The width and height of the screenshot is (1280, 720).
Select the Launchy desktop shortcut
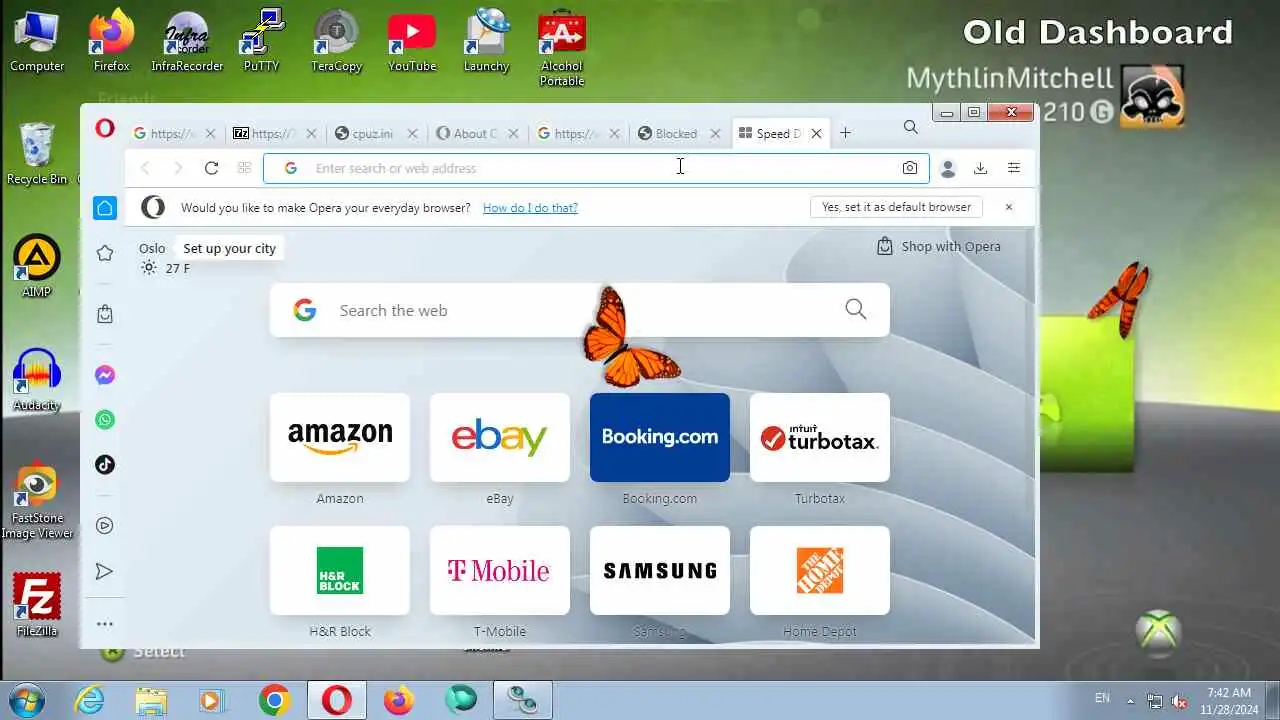point(487,42)
